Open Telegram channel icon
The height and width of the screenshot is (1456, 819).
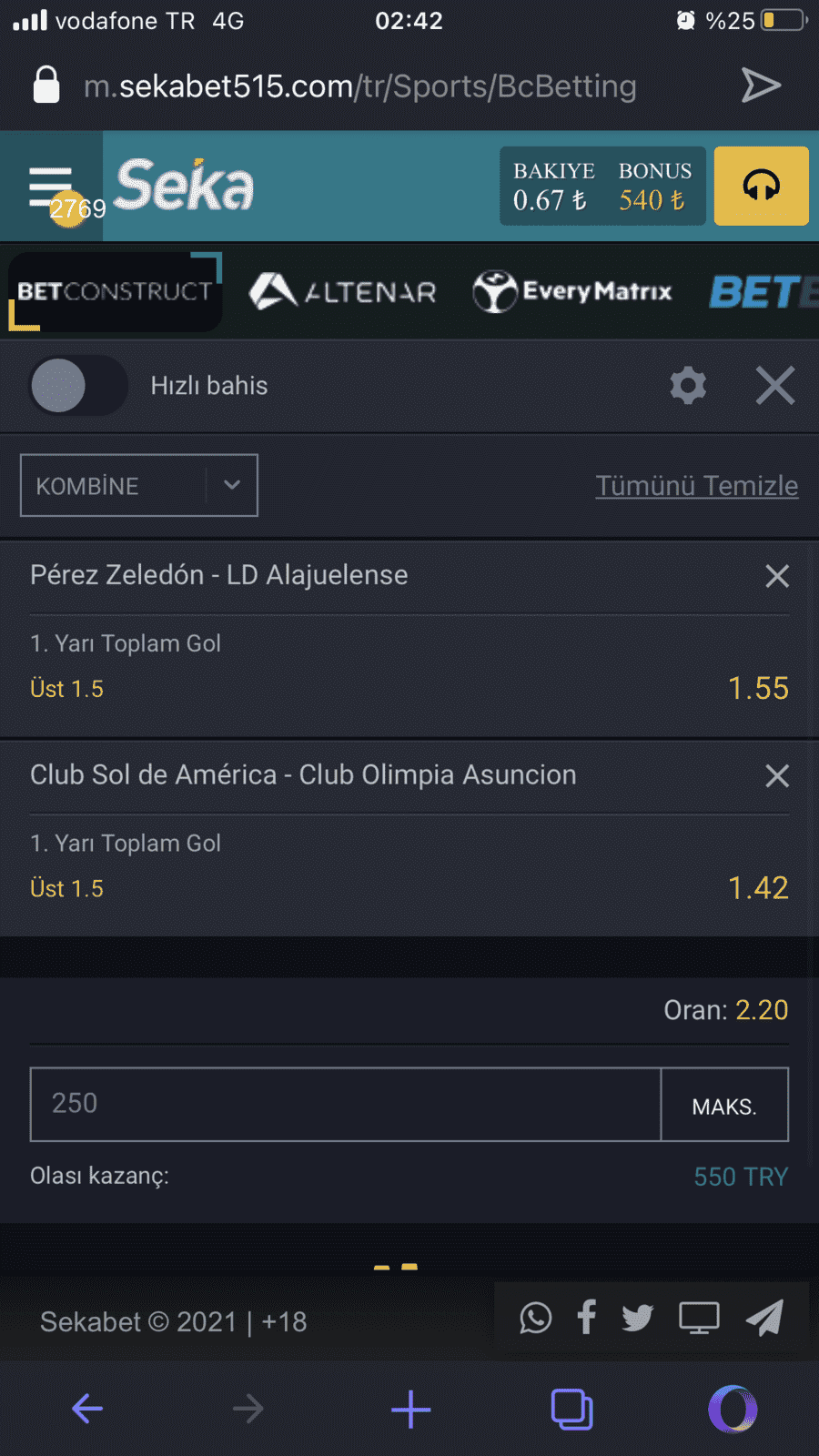pos(764,1318)
